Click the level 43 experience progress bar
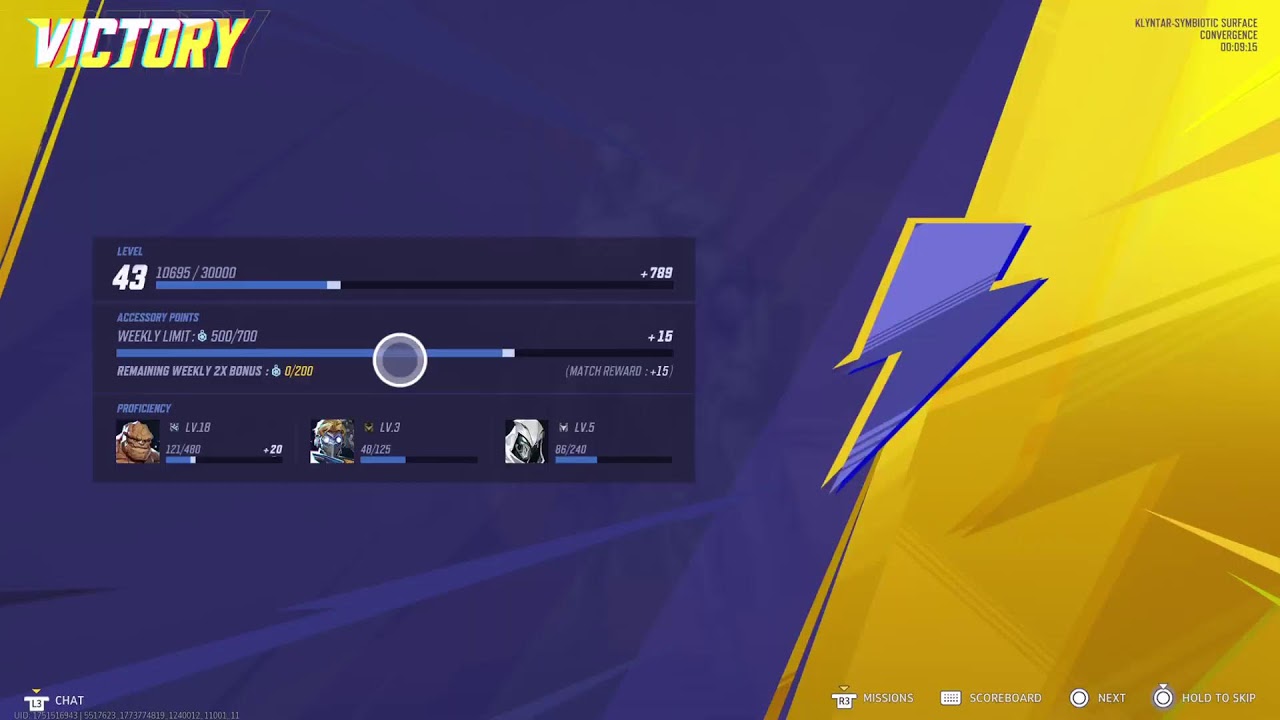The height and width of the screenshot is (720, 1280). click(x=414, y=285)
